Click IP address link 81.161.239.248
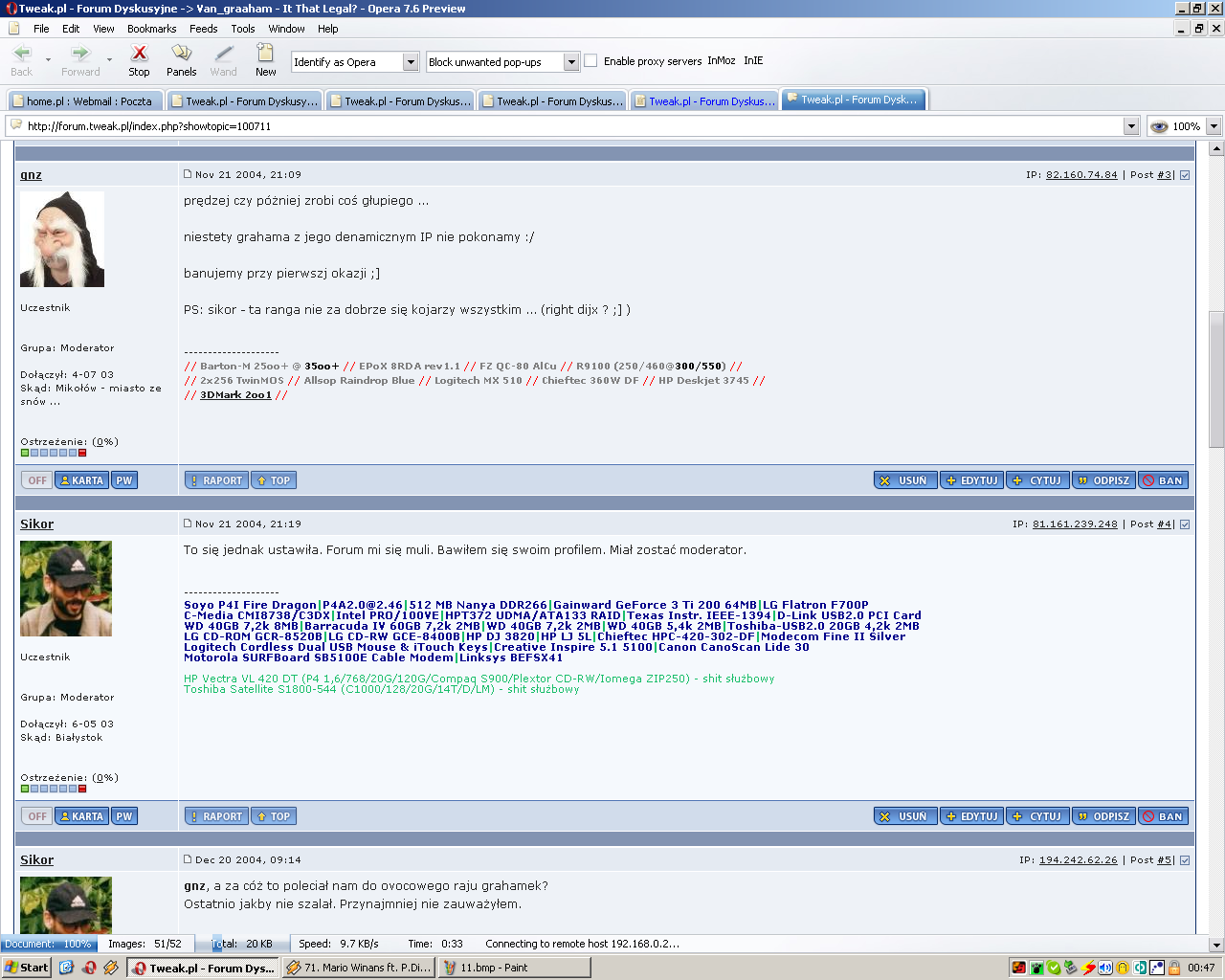1225x980 pixels. click(x=1075, y=524)
